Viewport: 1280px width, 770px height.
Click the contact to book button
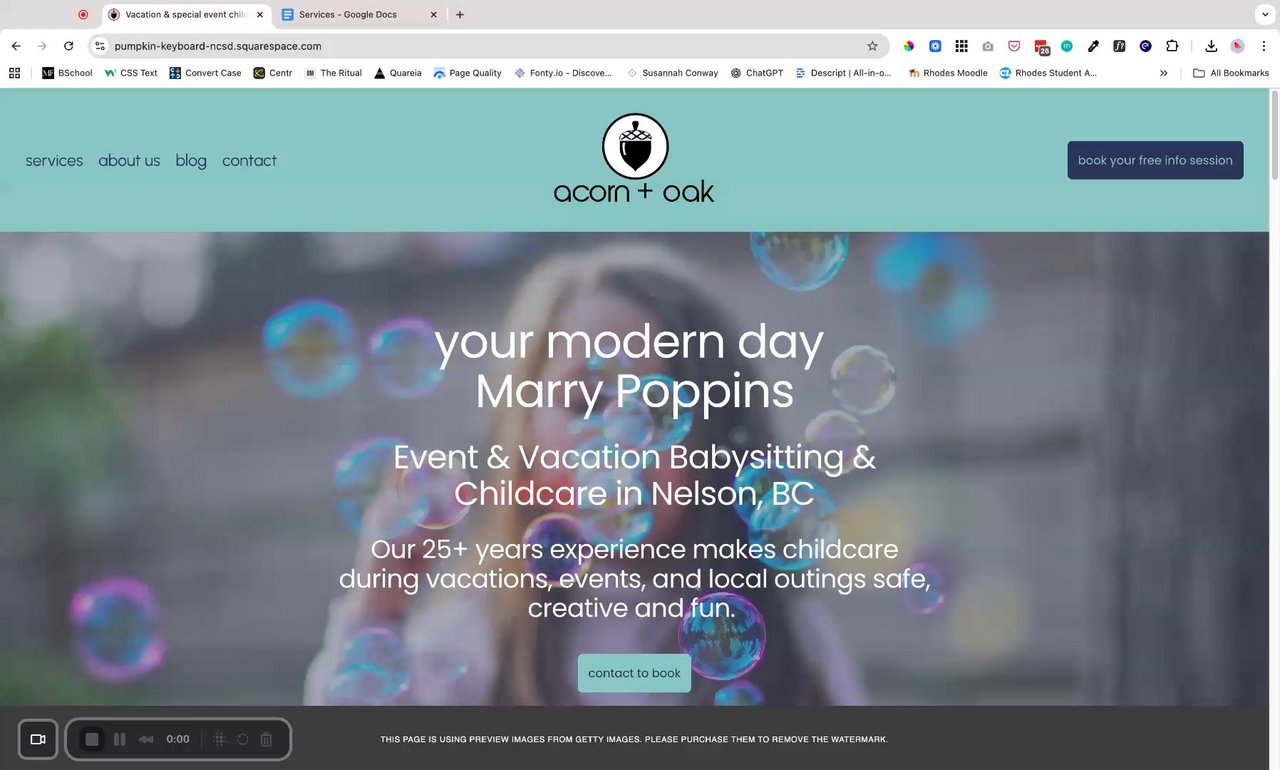(634, 673)
